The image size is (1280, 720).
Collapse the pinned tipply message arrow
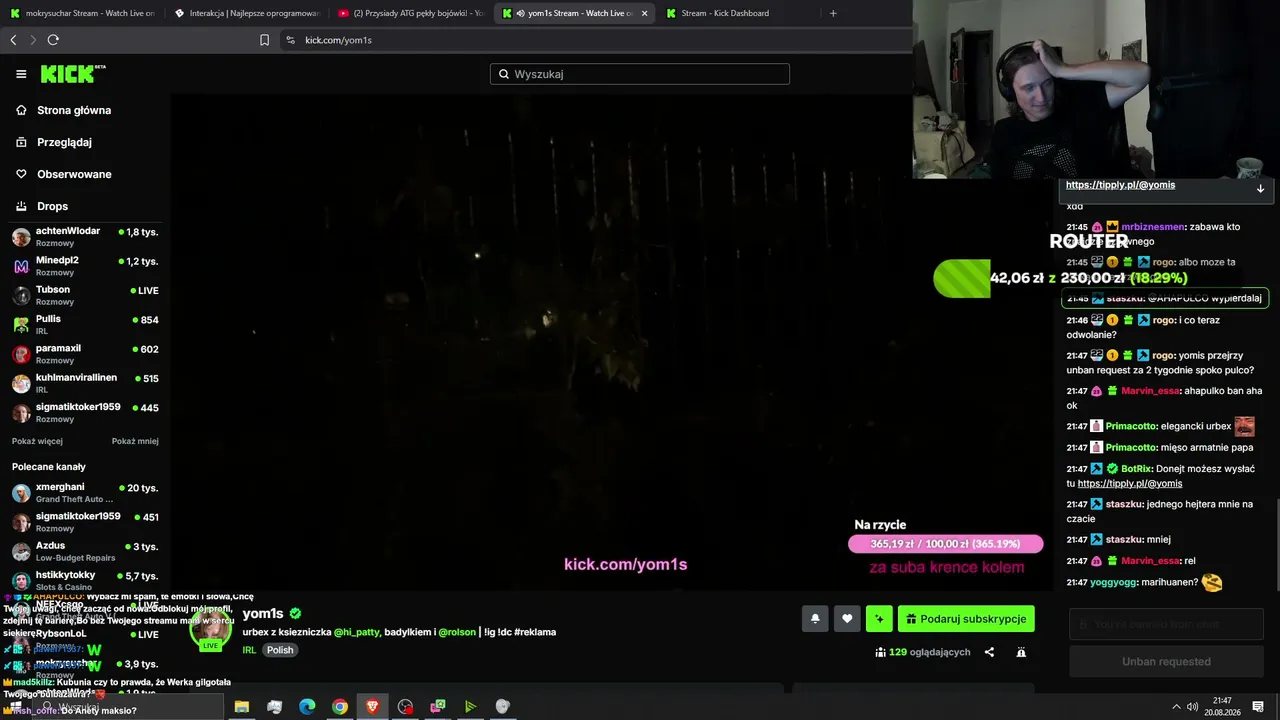click(1260, 188)
